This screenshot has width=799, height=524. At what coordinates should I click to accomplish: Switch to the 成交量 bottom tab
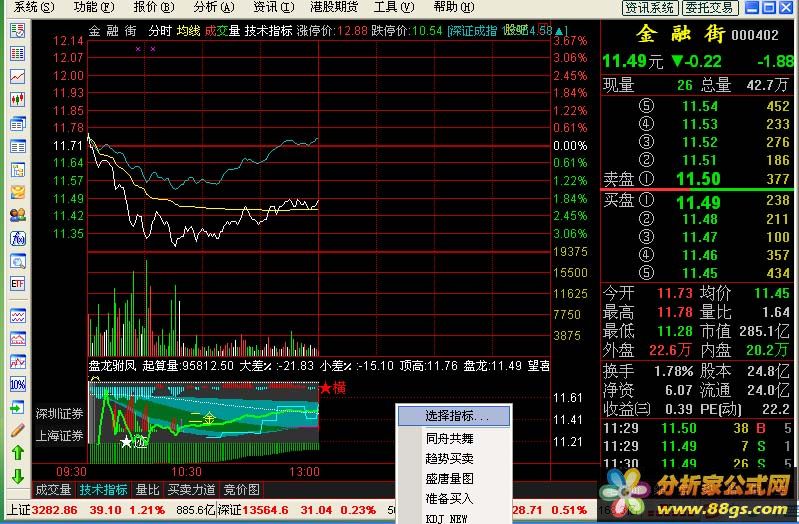point(54,490)
